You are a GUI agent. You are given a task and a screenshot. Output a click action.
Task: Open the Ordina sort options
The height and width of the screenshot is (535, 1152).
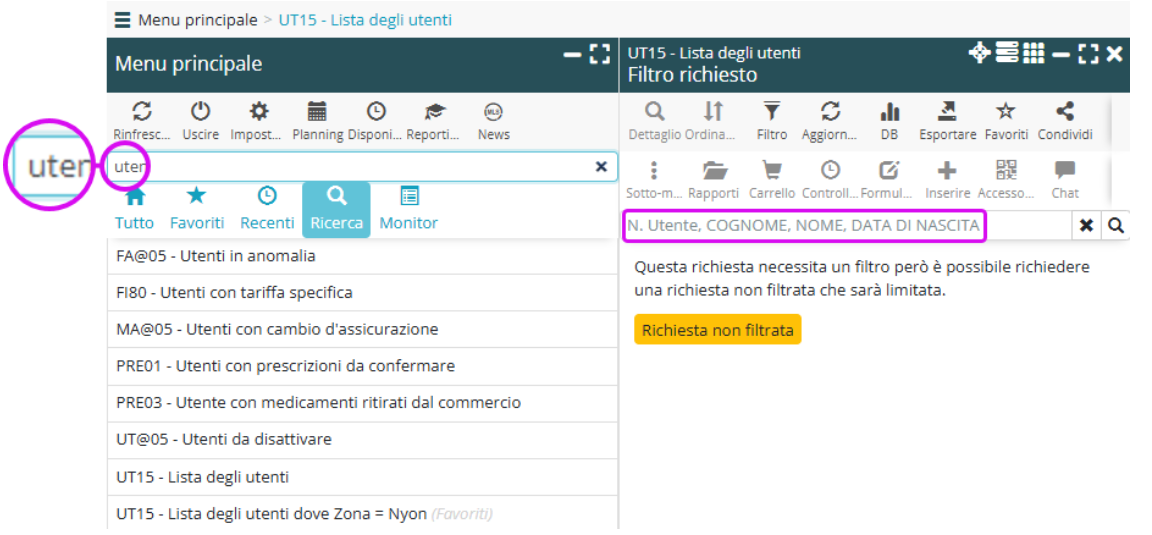pos(713,112)
